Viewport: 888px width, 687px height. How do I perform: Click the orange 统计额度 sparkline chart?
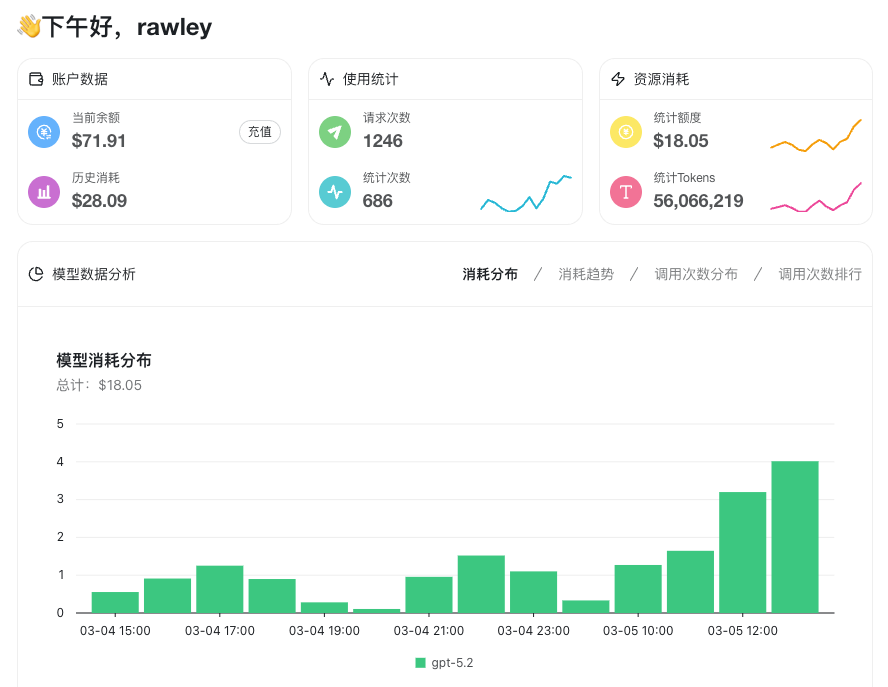pyautogui.click(x=816, y=137)
